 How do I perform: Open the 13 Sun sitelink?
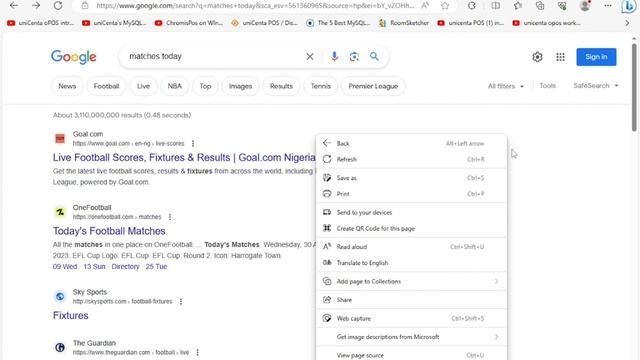tap(94, 267)
